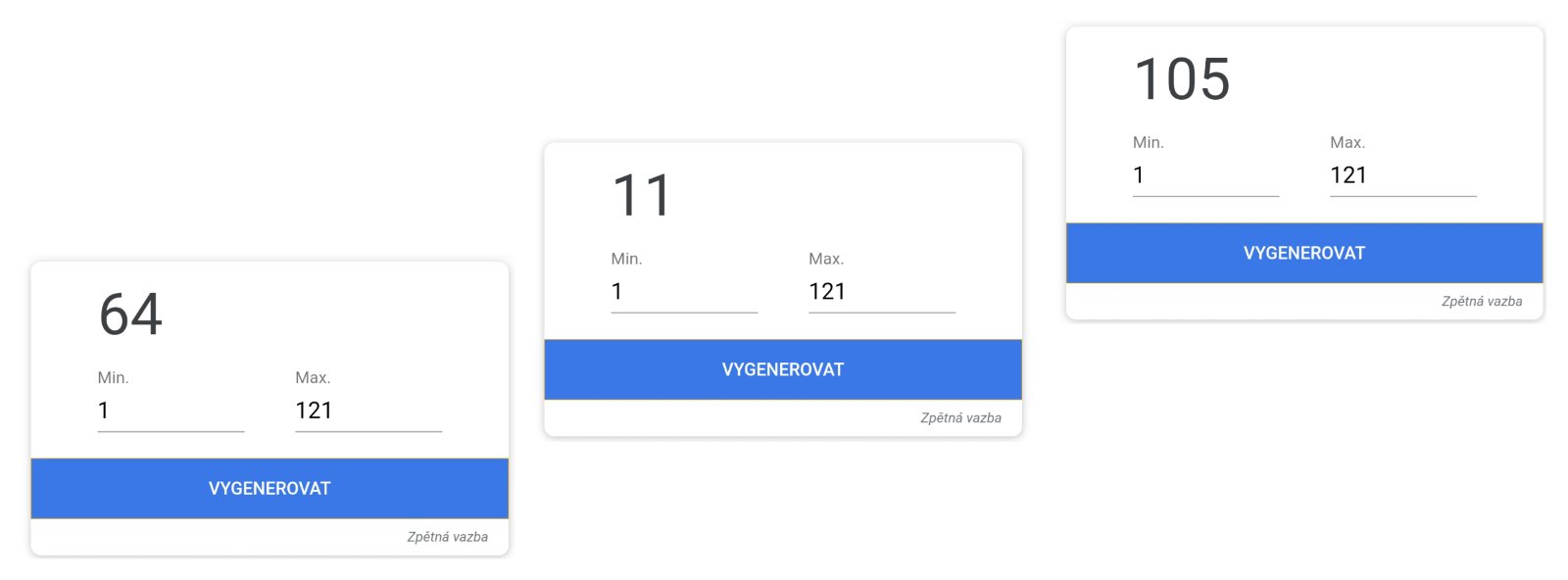This screenshot has width=1568, height=580.
Task: Click the Max. input in the 105 widget
Action: (x=1402, y=175)
